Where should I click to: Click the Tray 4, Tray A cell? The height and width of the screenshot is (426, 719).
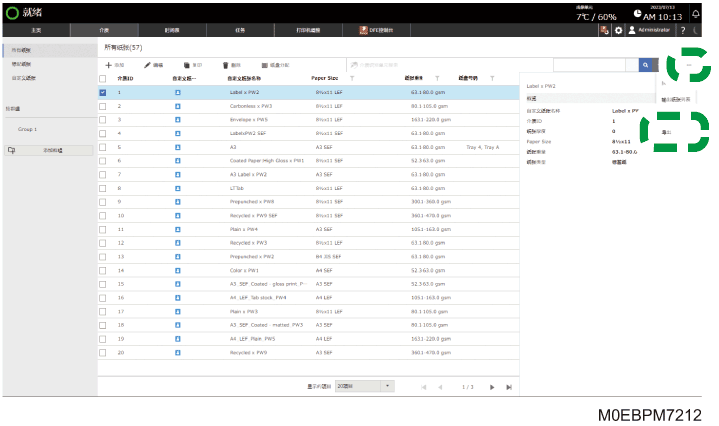point(482,147)
